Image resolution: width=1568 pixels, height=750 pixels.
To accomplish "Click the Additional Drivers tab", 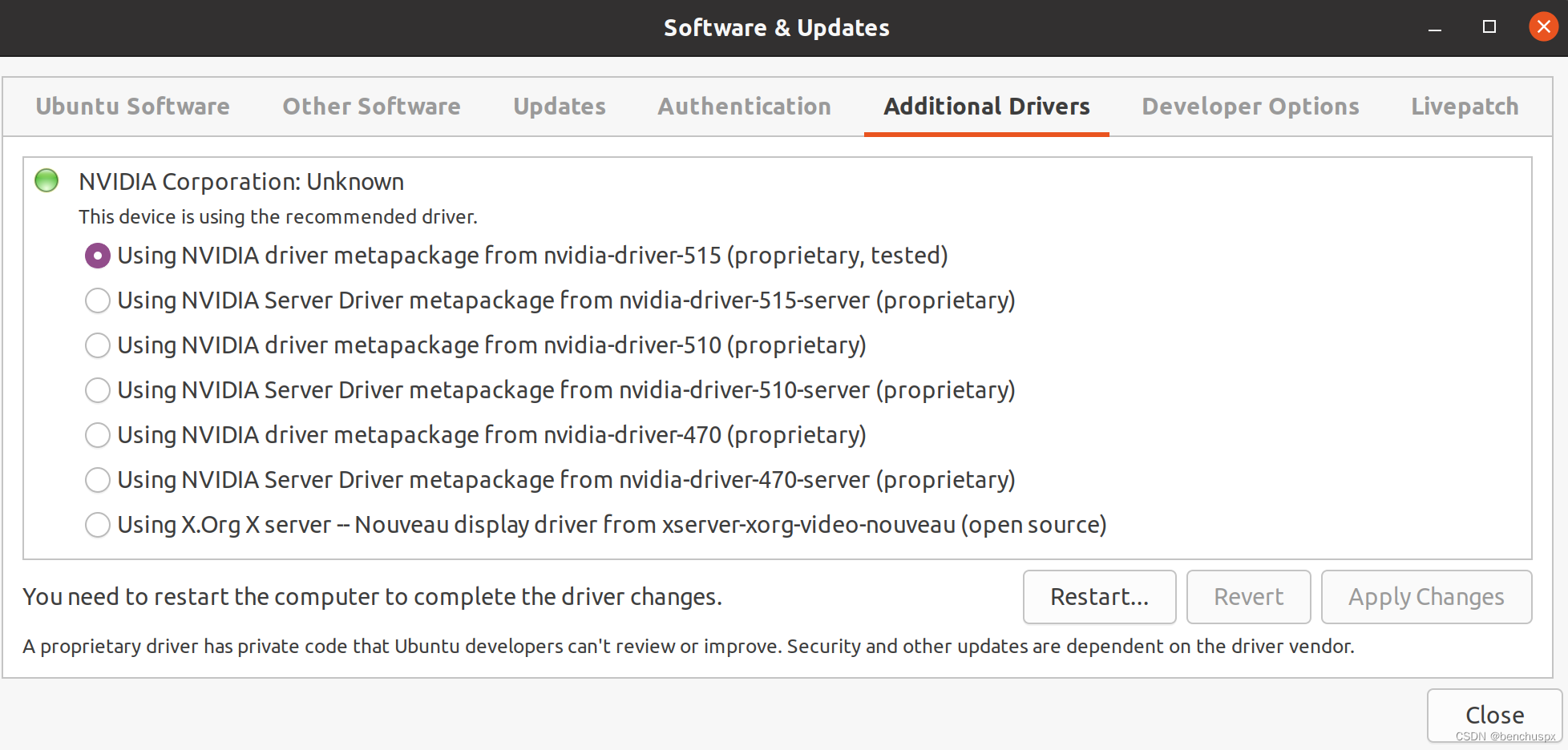I will click(x=987, y=107).
